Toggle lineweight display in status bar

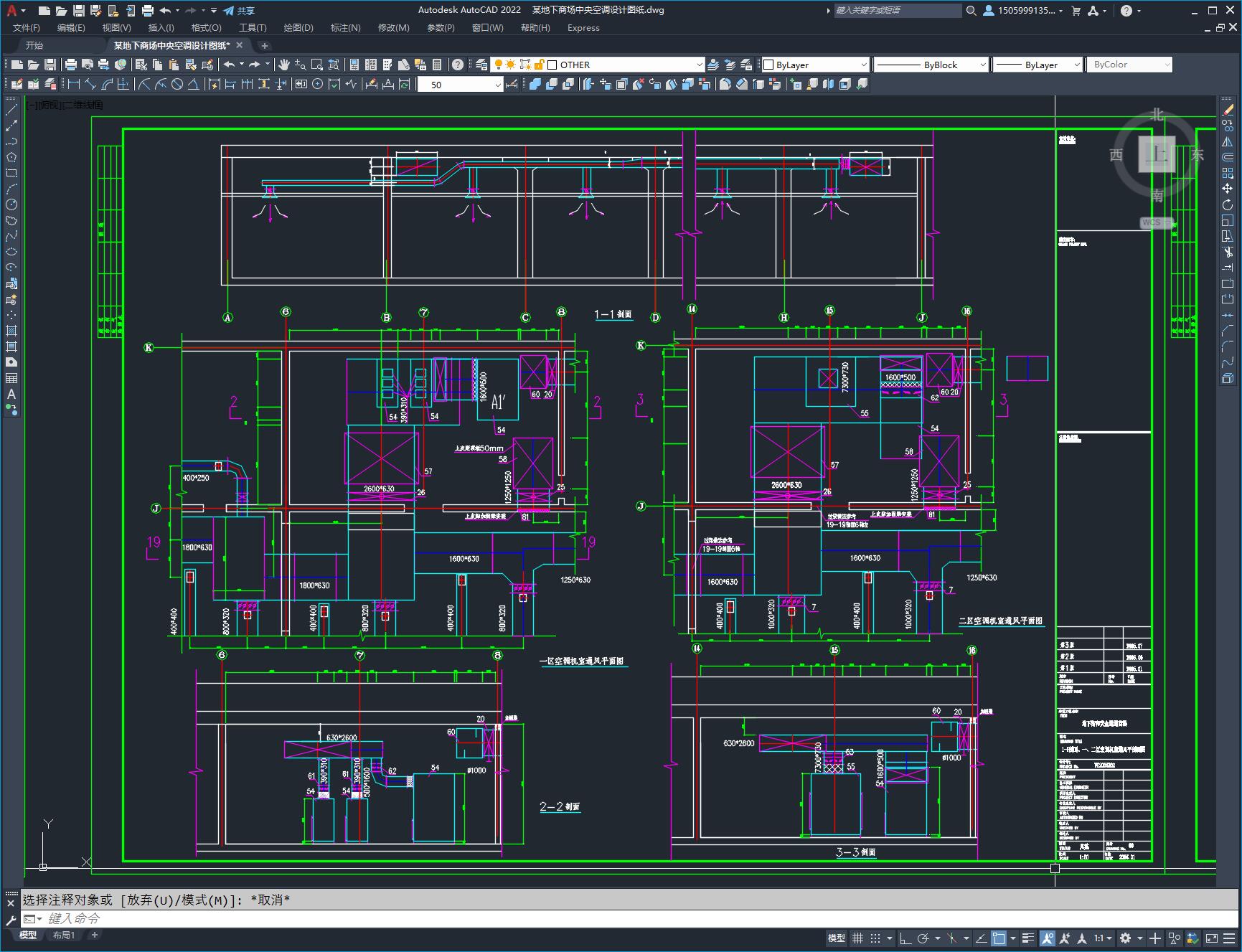[1028, 938]
